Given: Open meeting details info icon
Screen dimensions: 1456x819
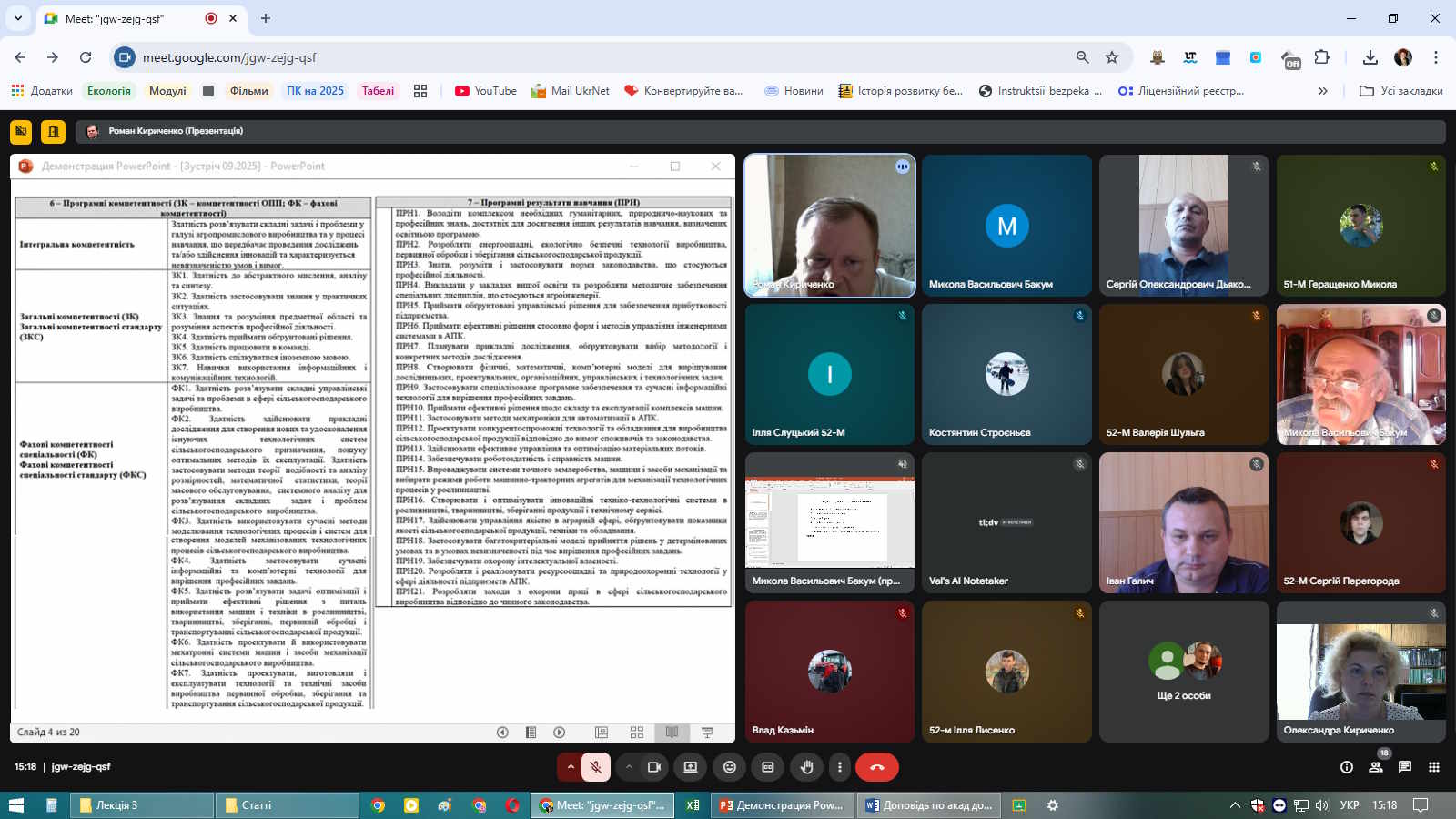Looking at the screenshot, I should 1347,767.
